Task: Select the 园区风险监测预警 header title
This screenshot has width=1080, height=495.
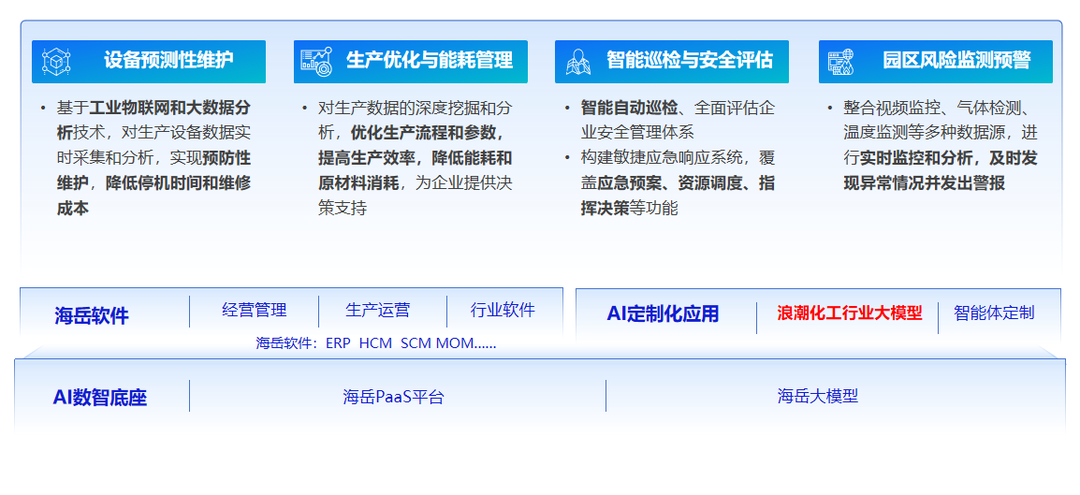Action: click(x=956, y=60)
